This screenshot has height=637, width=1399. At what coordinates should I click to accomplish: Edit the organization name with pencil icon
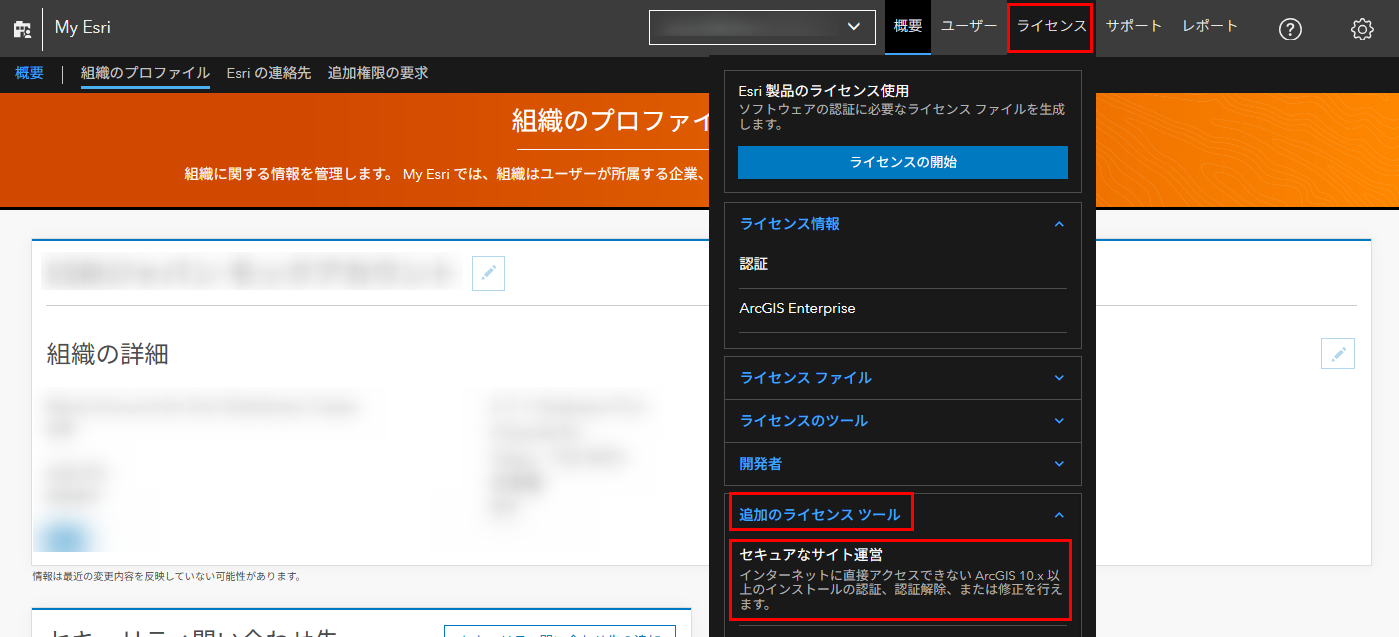point(488,273)
